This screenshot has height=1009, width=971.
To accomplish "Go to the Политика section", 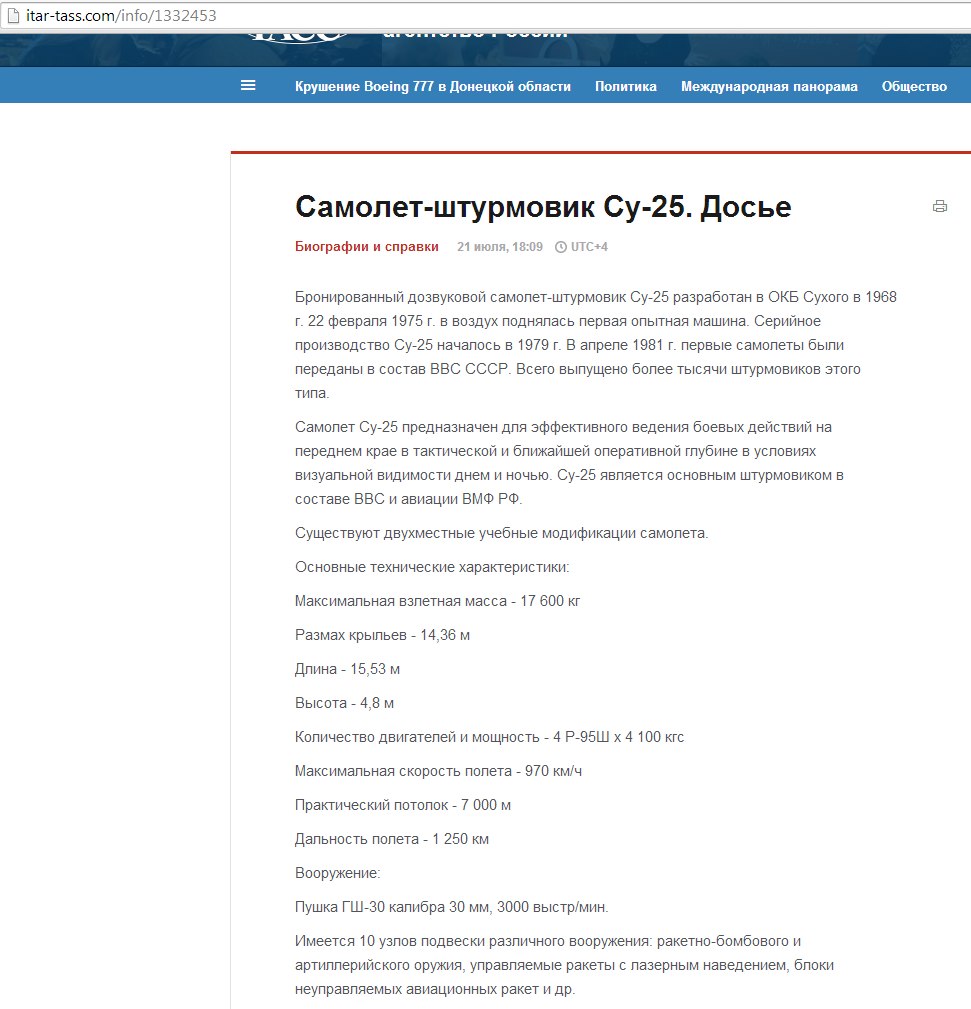I will coord(625,86).
